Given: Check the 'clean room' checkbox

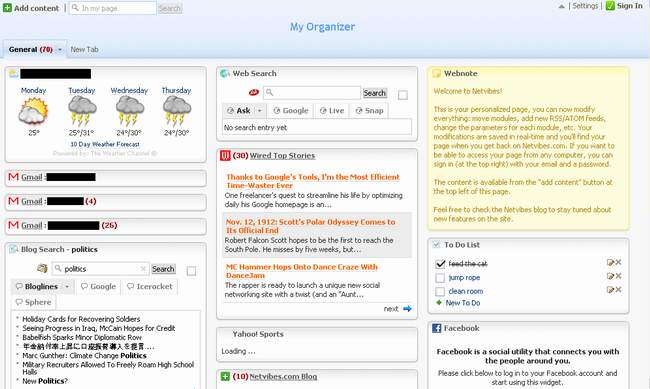Looking at the screenshot, I should click(440, 292).
